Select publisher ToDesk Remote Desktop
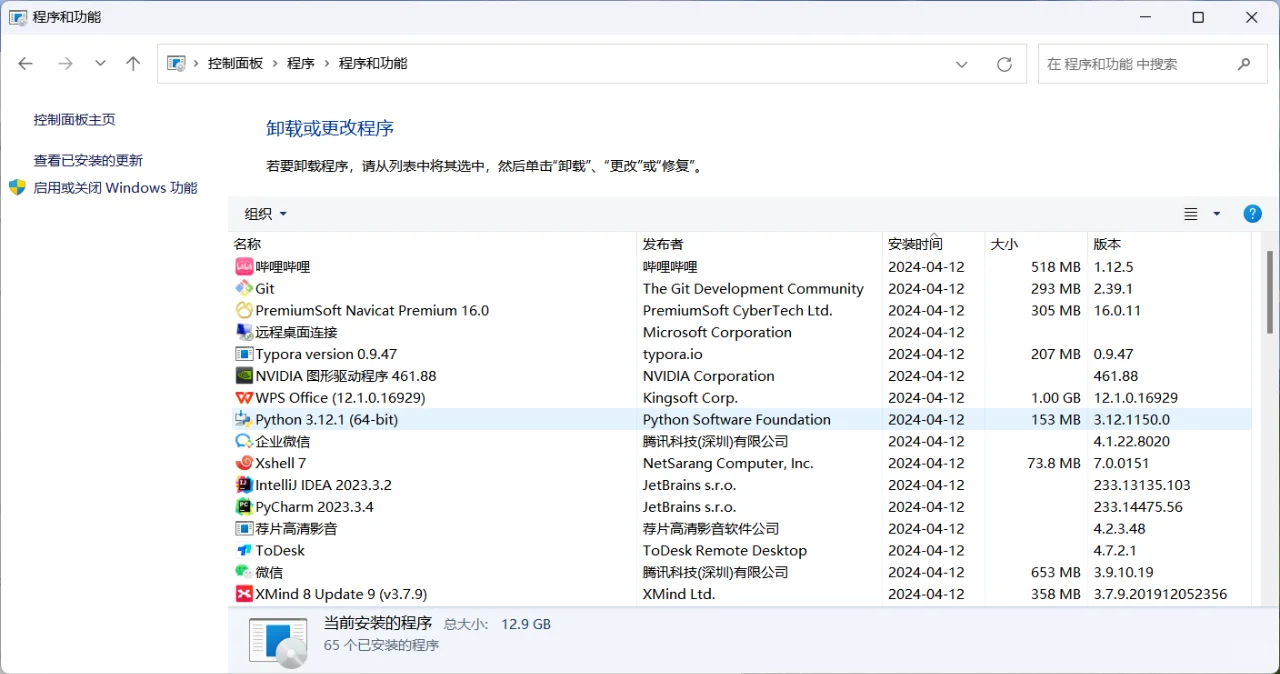The height and width of the screenshot is (674, 1280). coord(725,551)
